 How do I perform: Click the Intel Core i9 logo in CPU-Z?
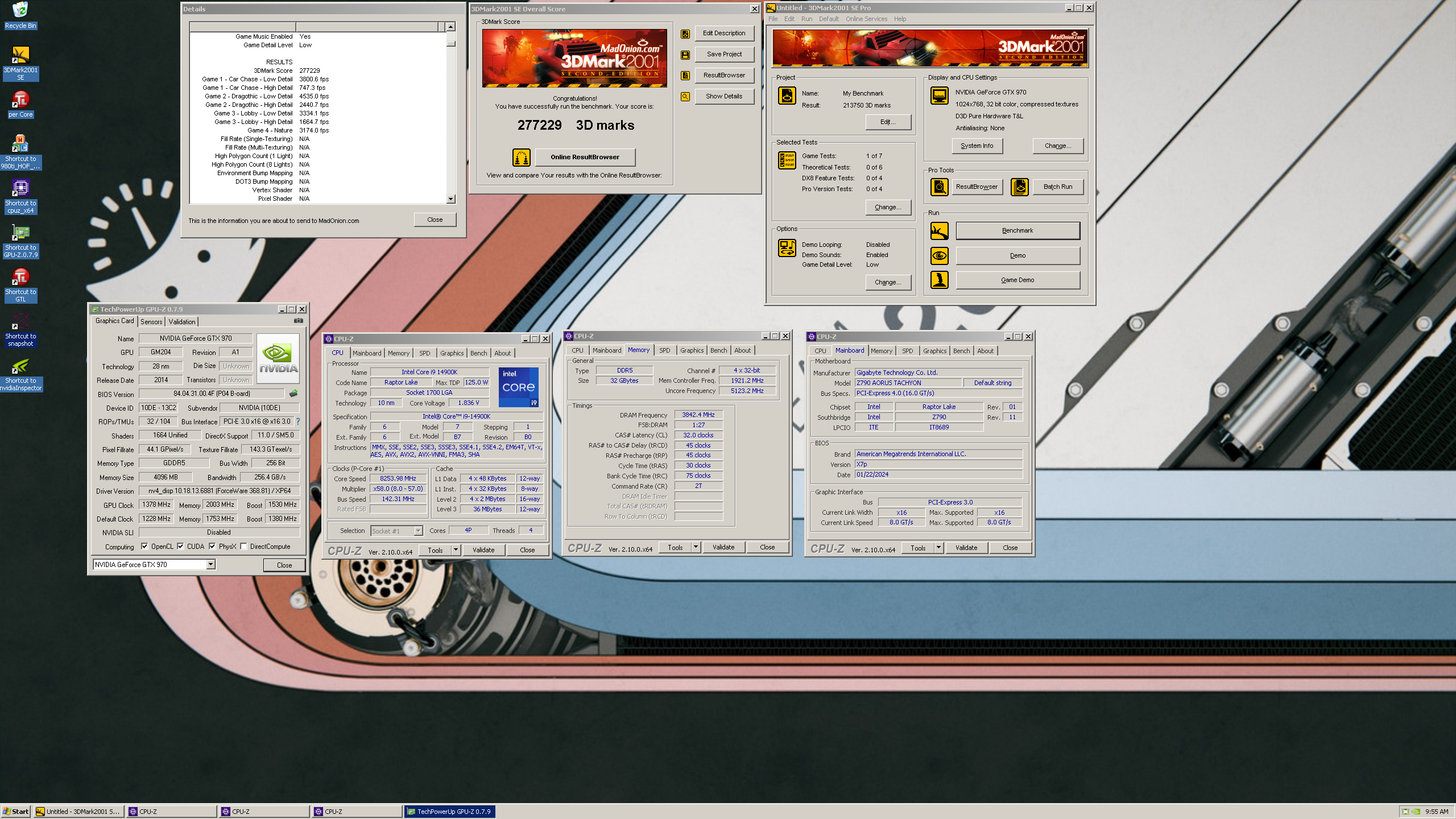pos(519,387)
